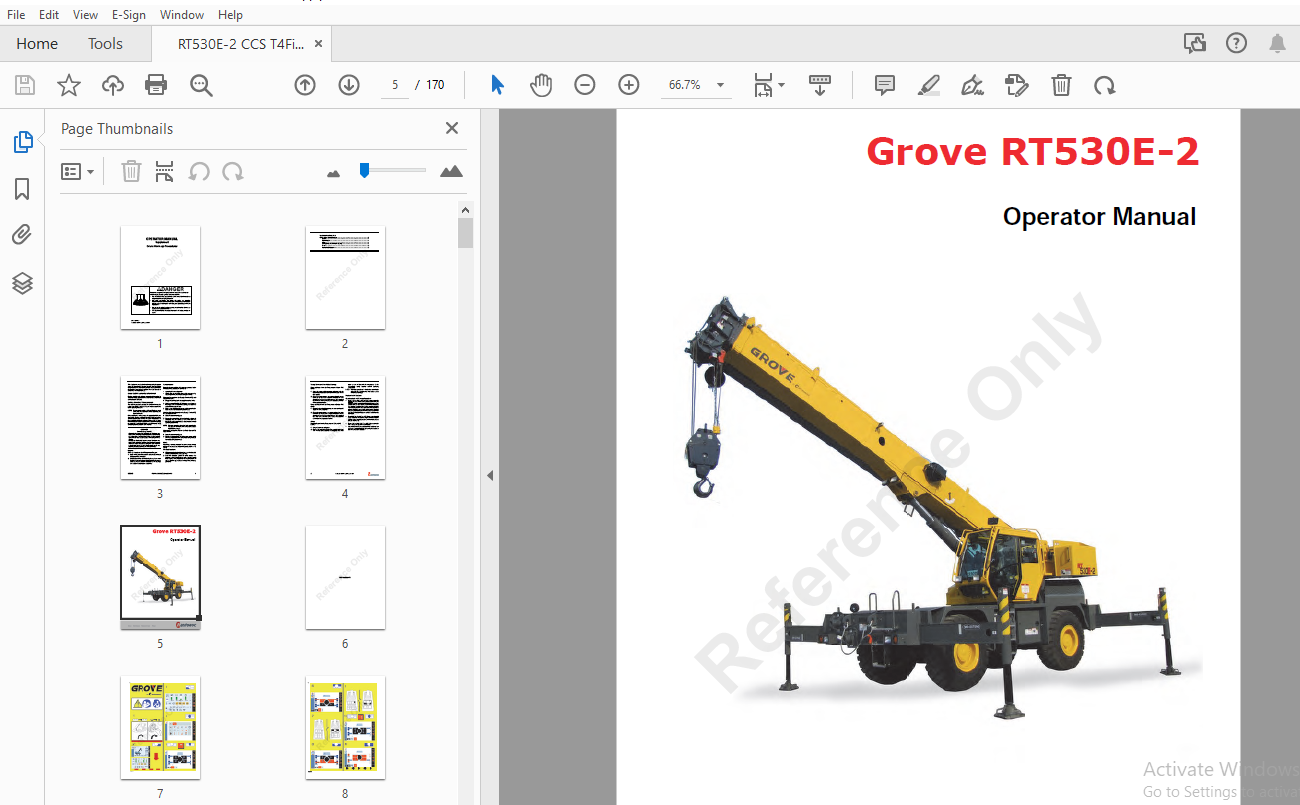Open the File menu
This screenshot has height=805, width=1300.
click(16, 15)
